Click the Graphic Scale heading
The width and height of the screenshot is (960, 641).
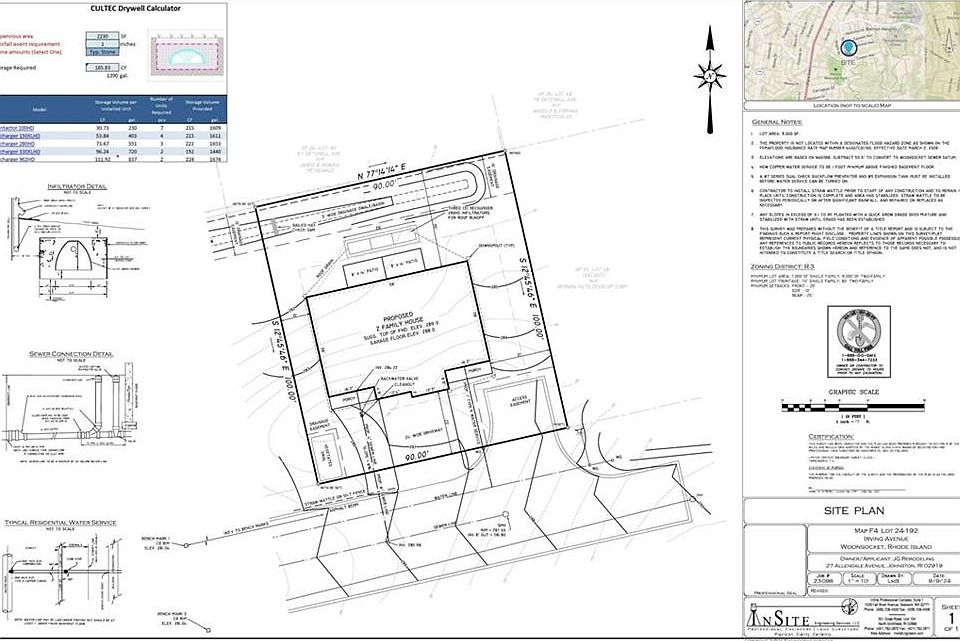tap(853, 392)
